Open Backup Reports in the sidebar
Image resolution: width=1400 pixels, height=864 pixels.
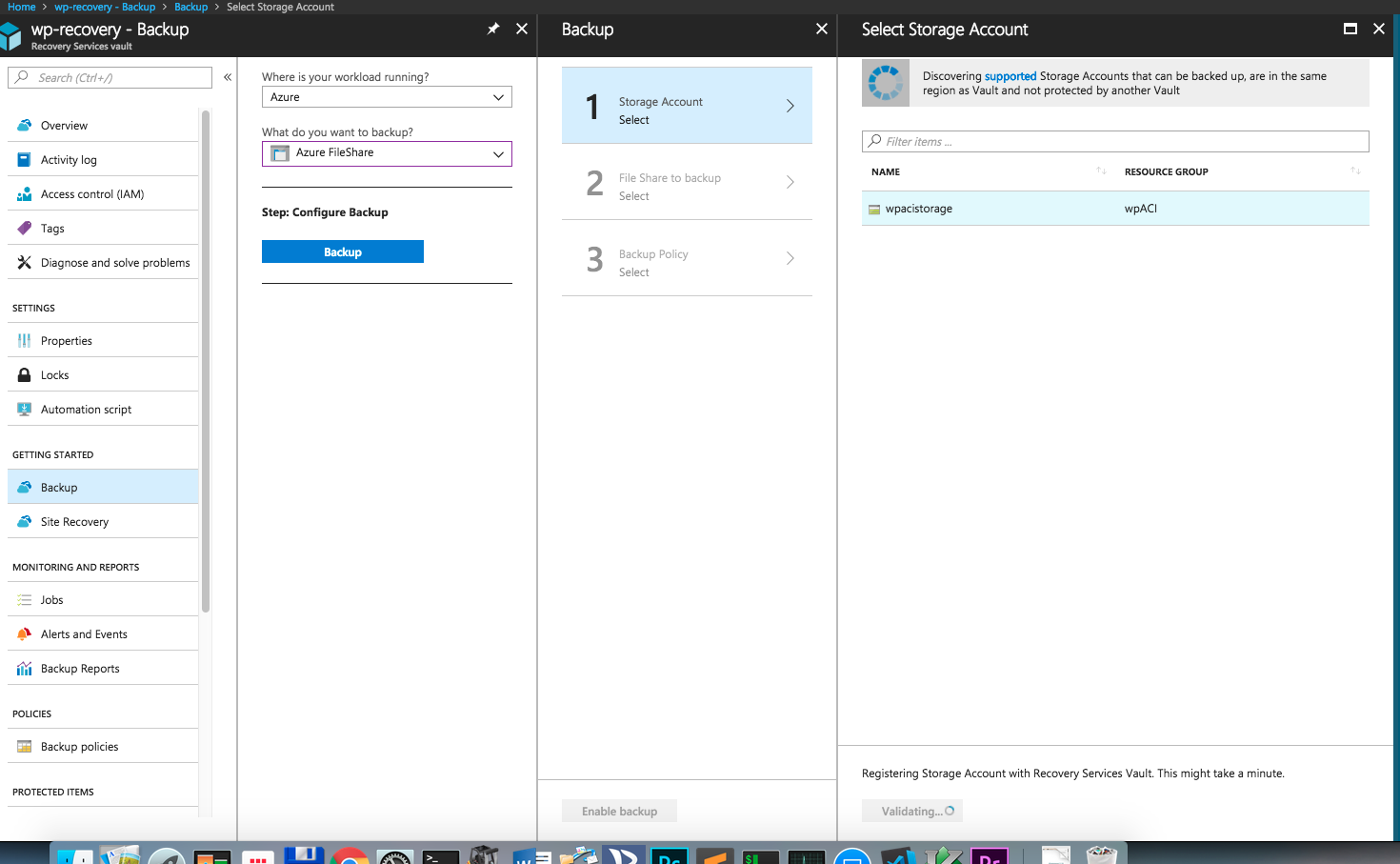tap(103, 668)
